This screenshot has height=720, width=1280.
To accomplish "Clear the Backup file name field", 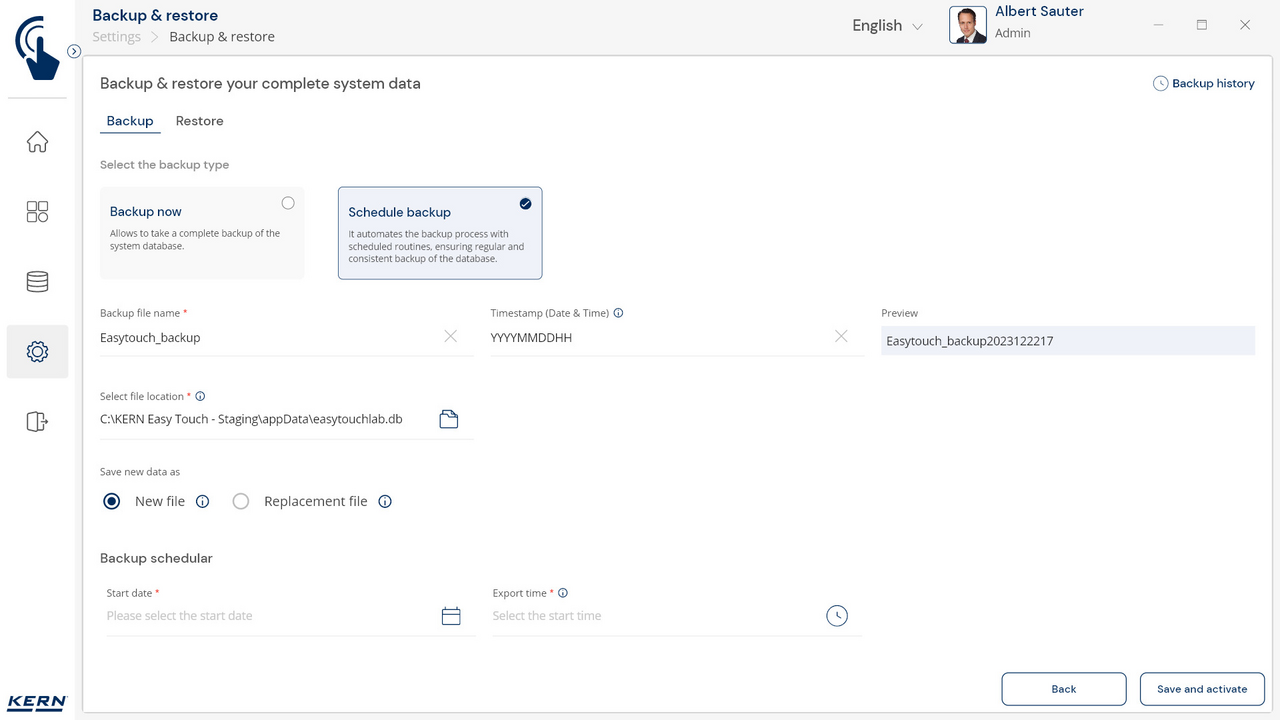I will click(x=450, y=337).
